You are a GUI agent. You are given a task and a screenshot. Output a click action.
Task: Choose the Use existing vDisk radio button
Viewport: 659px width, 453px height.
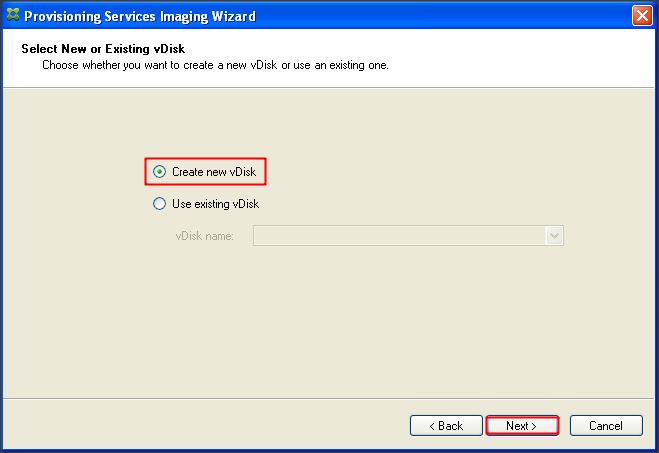click(159, 204)
